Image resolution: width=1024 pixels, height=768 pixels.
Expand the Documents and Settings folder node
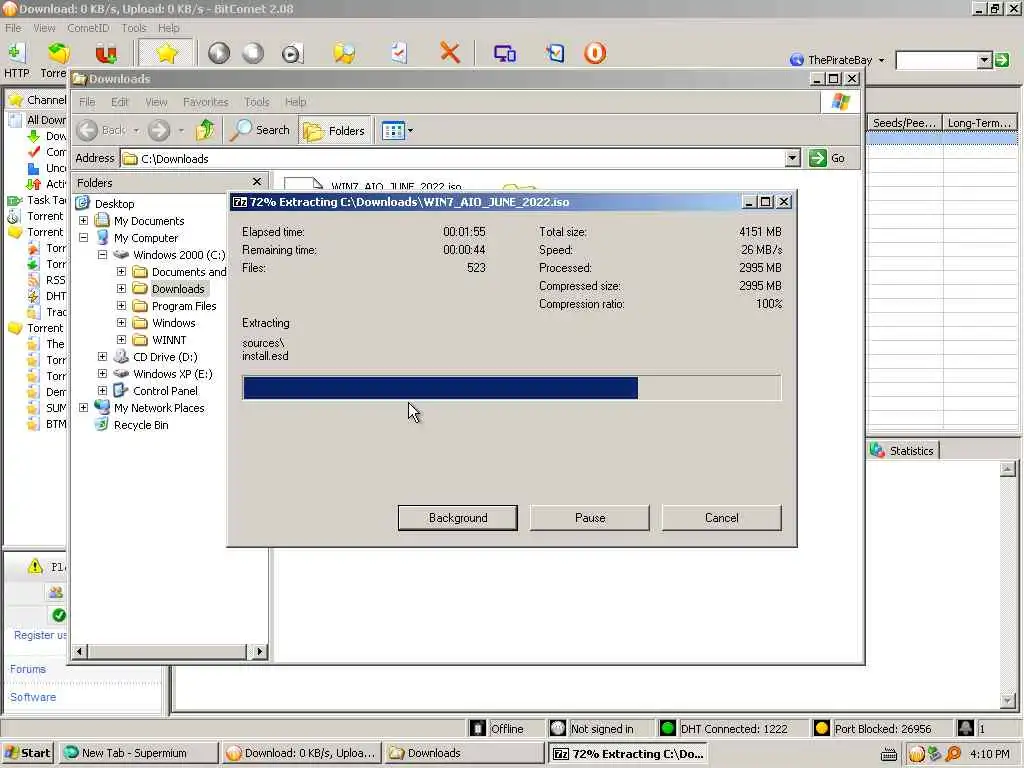coord(121,272)
